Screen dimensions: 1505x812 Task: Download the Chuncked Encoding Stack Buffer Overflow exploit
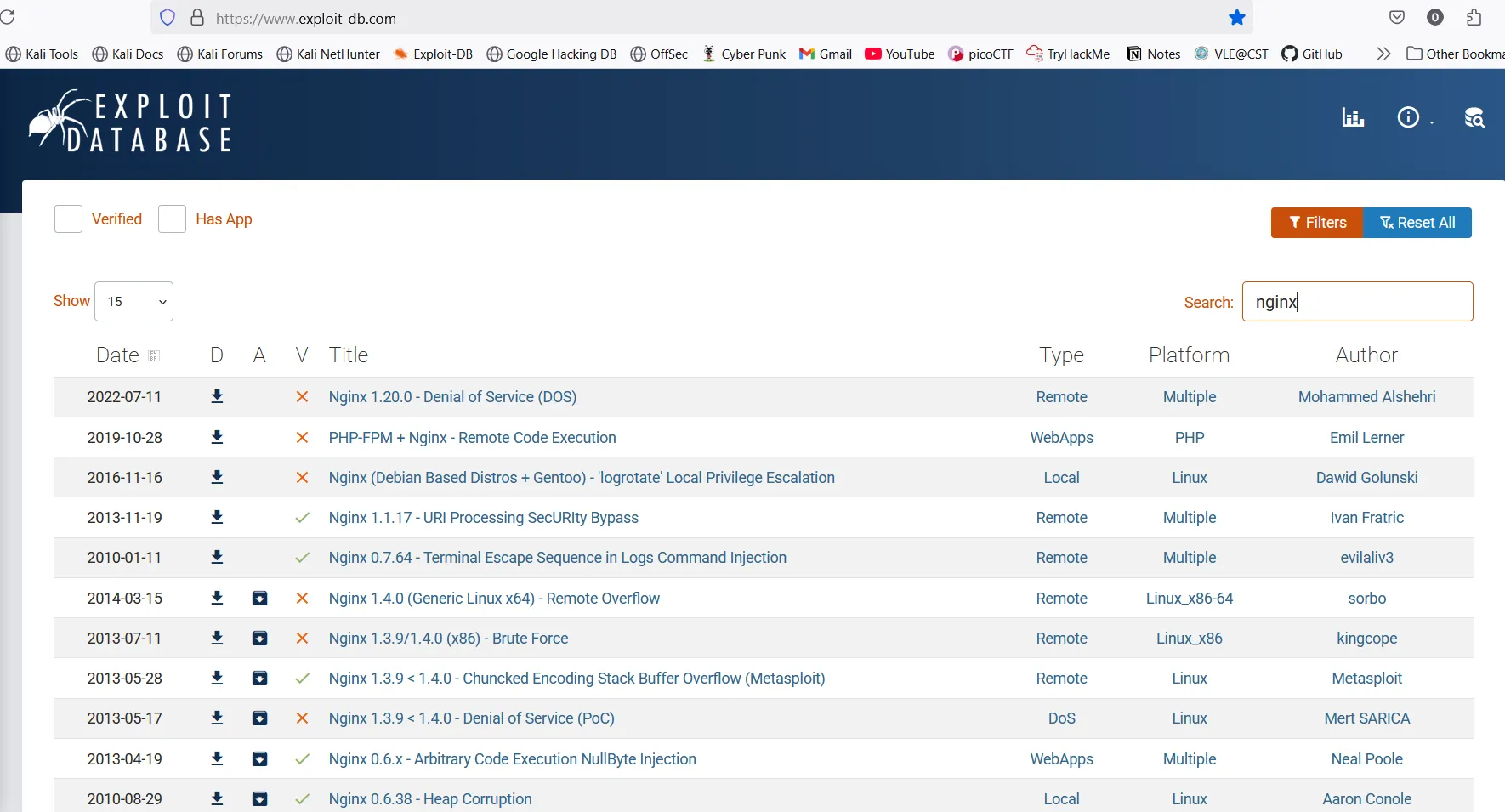(x=217, y=678)
